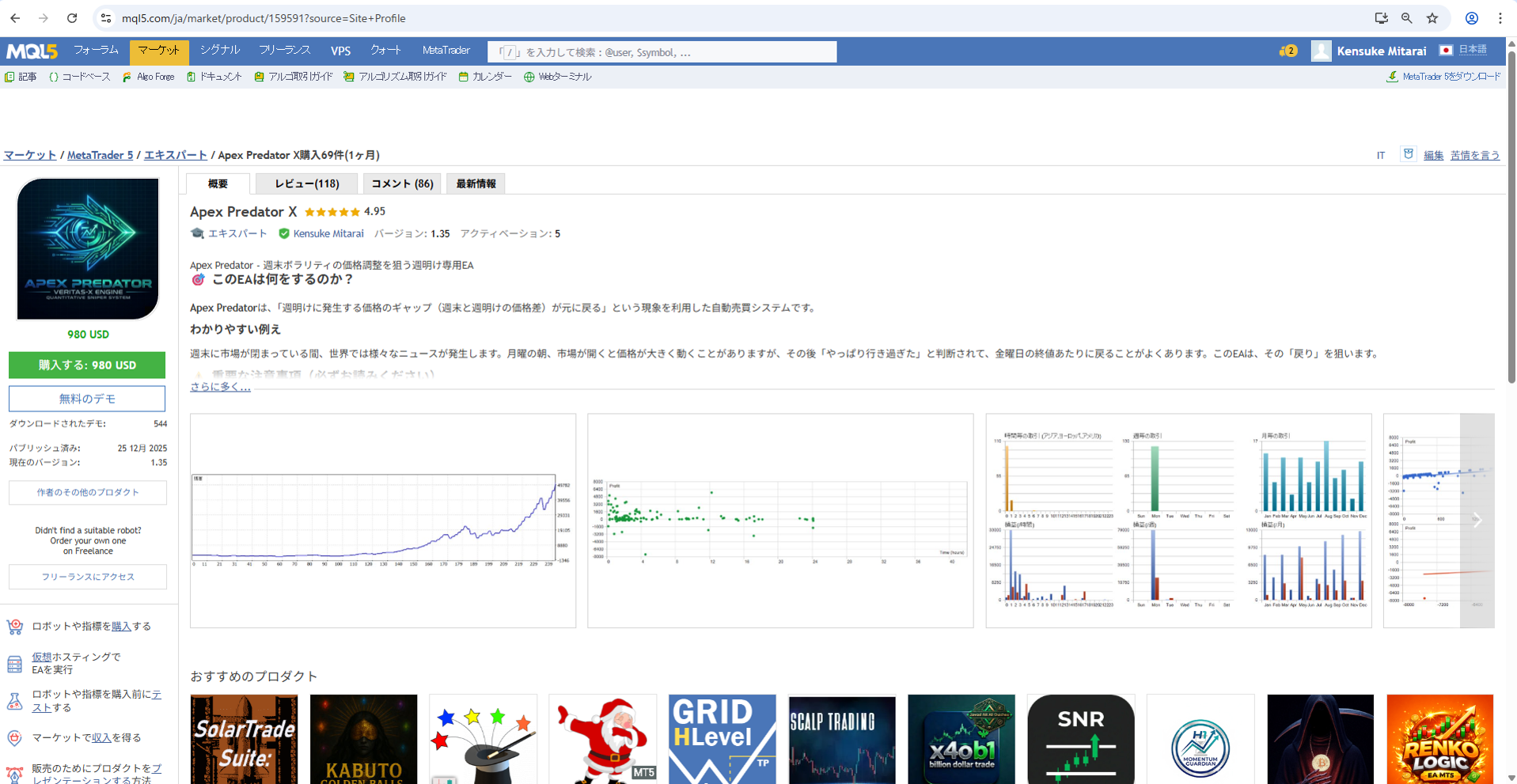Switch to レビュー(118) tab
Image resolution: width=1517 pixels, height=784 pixels.
click(307, 184)
